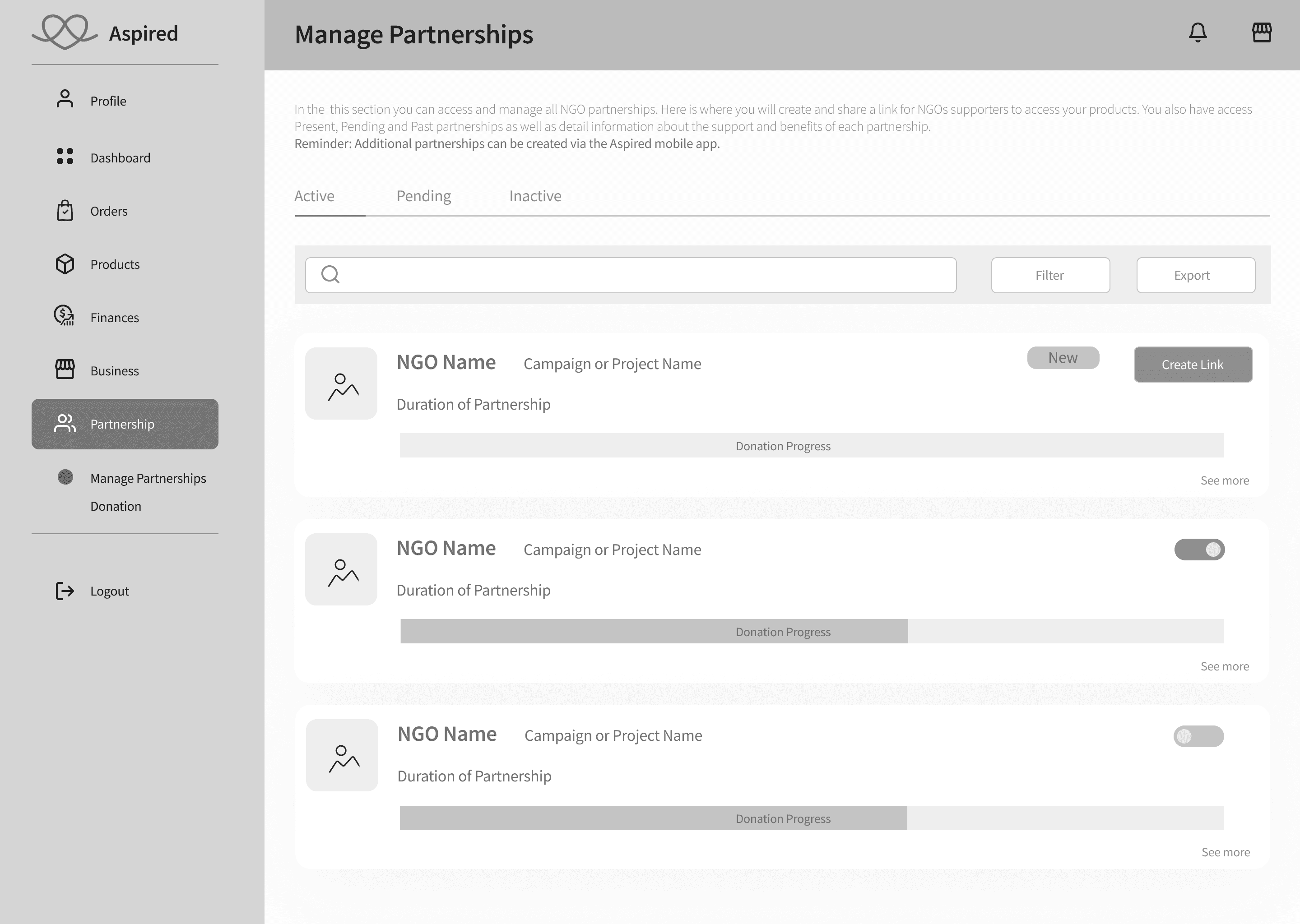Click the Create Link button
The height and width of the screenshot is (924, 1300).
coord(1193,365)
